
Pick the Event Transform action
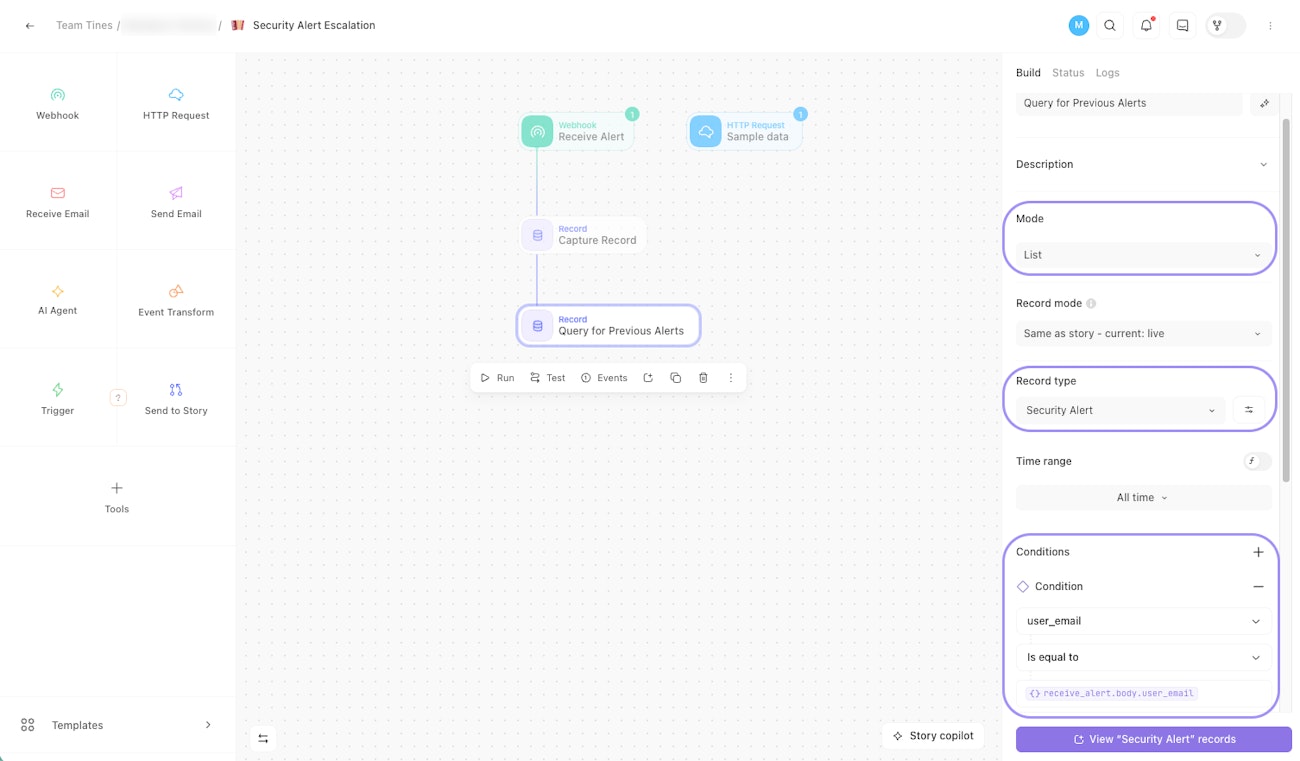point(176,299)
